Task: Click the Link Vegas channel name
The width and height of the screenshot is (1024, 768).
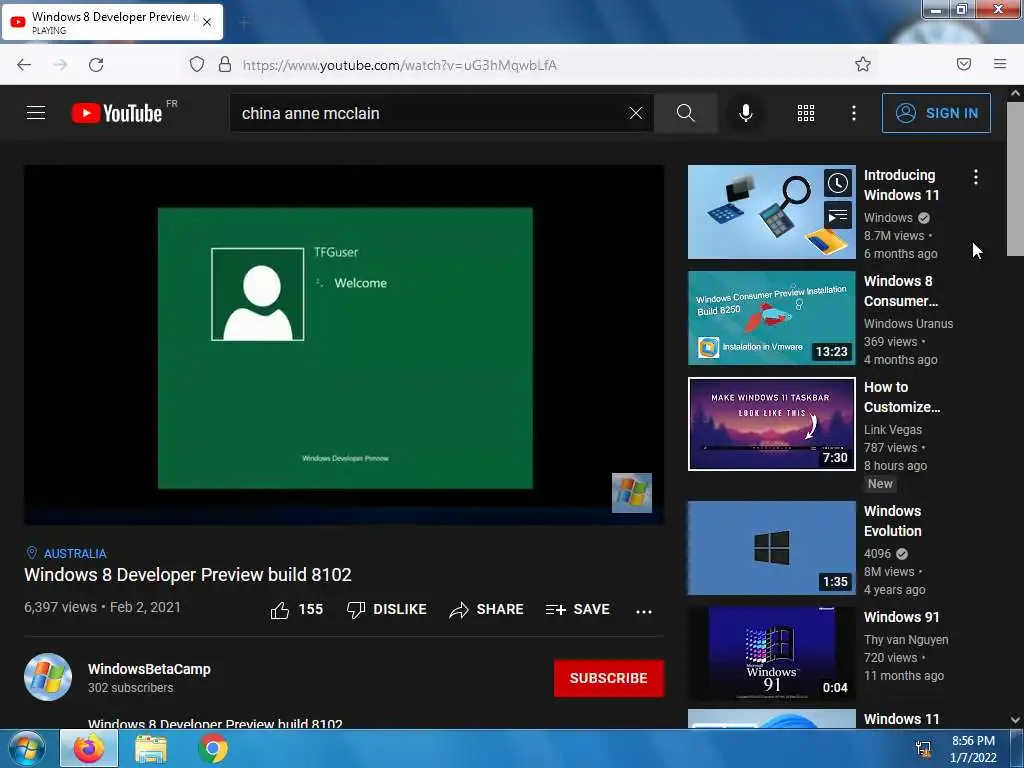Action: coord(893,430)
